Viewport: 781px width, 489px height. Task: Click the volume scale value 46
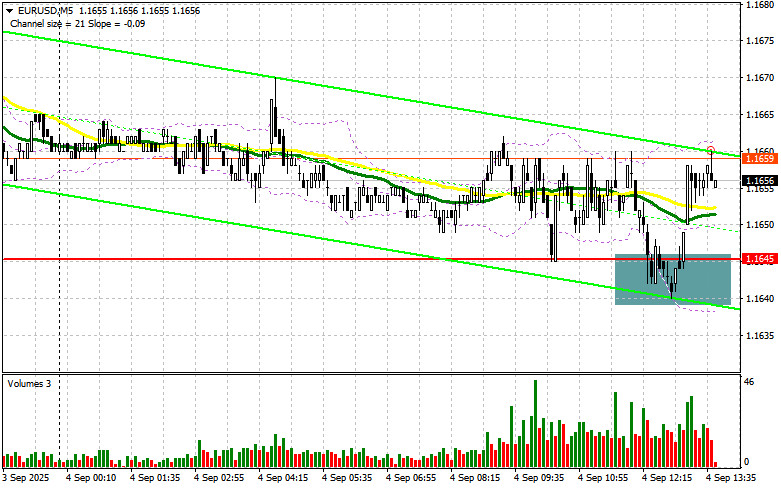click(749, 382)
